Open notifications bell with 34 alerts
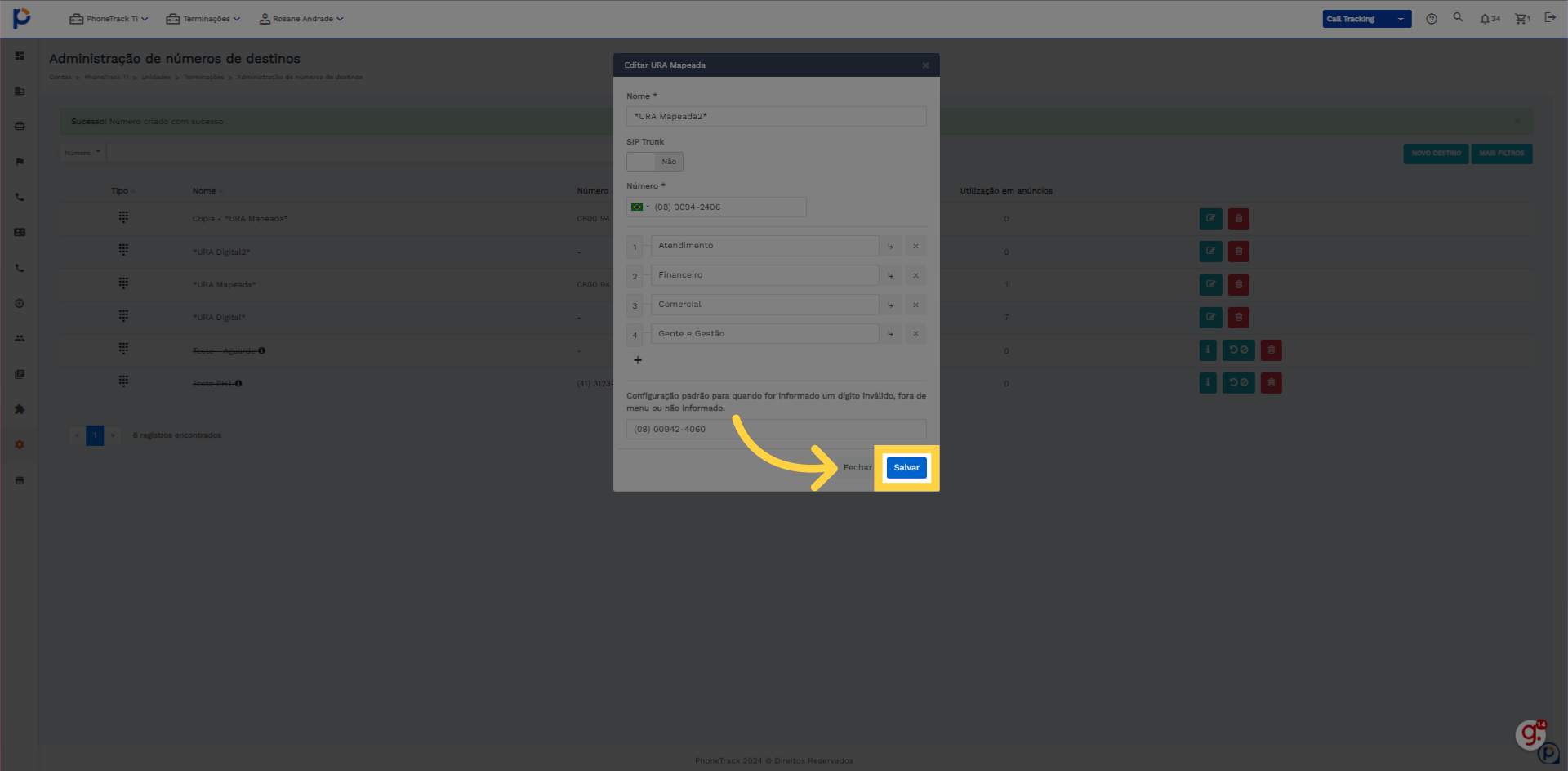The image size is (1568, 771). coord(1490,19)
